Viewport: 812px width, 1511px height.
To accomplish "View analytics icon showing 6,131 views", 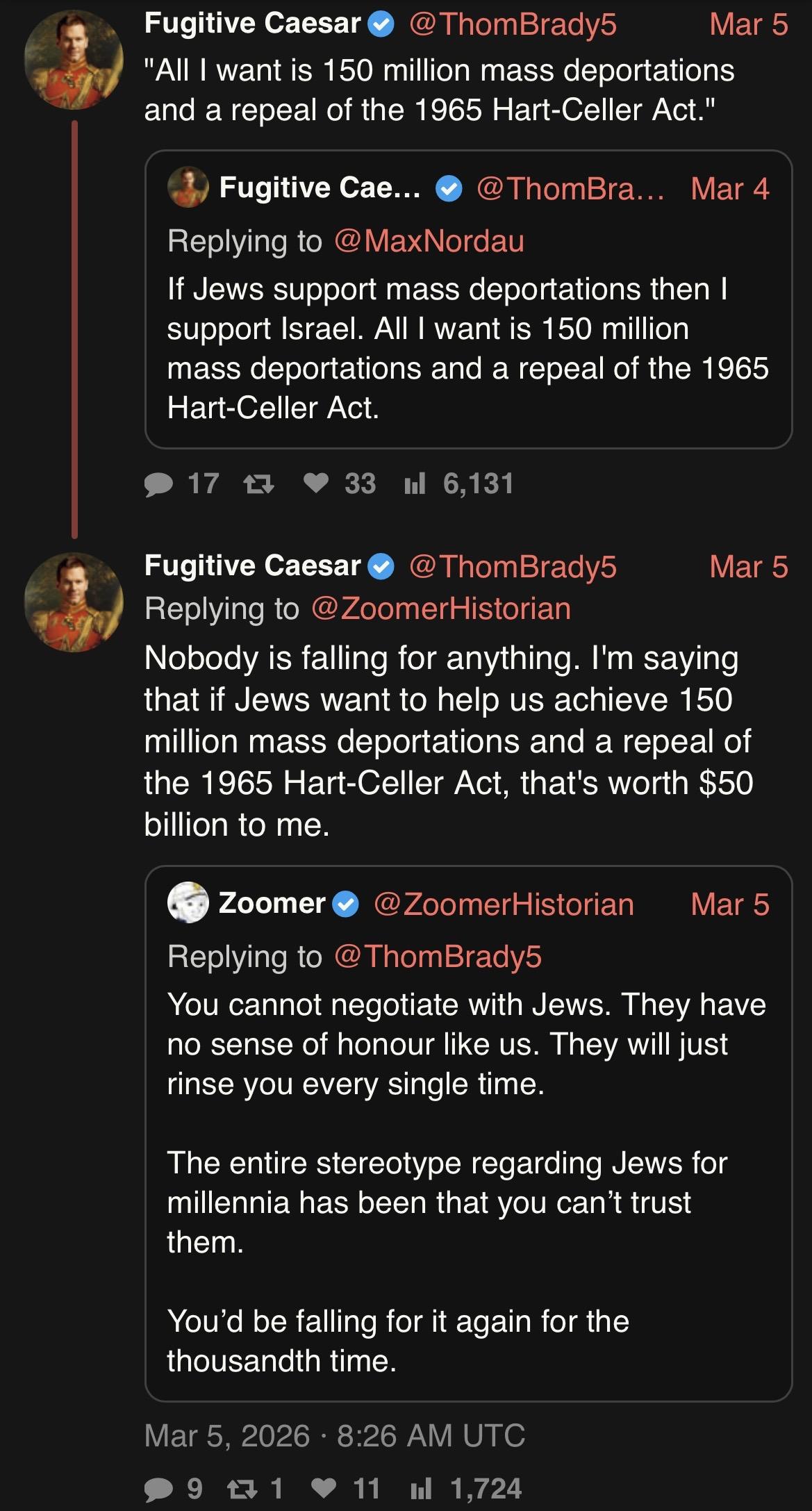I will coord(415,484).
